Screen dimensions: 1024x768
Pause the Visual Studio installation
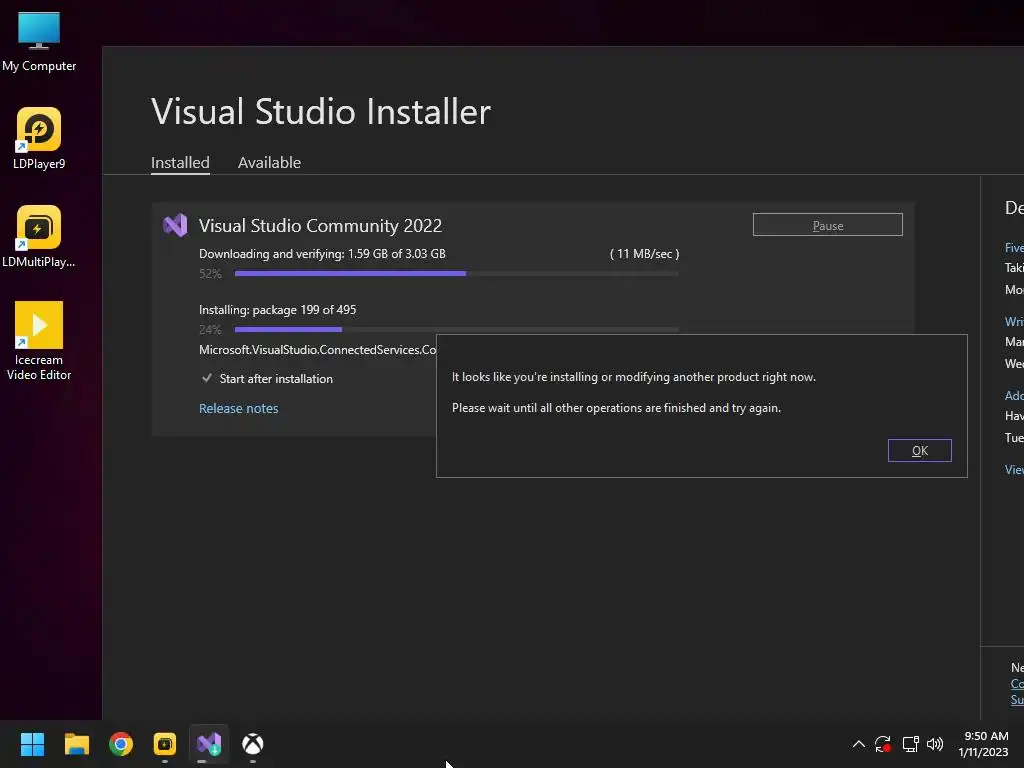pos(827,225)
